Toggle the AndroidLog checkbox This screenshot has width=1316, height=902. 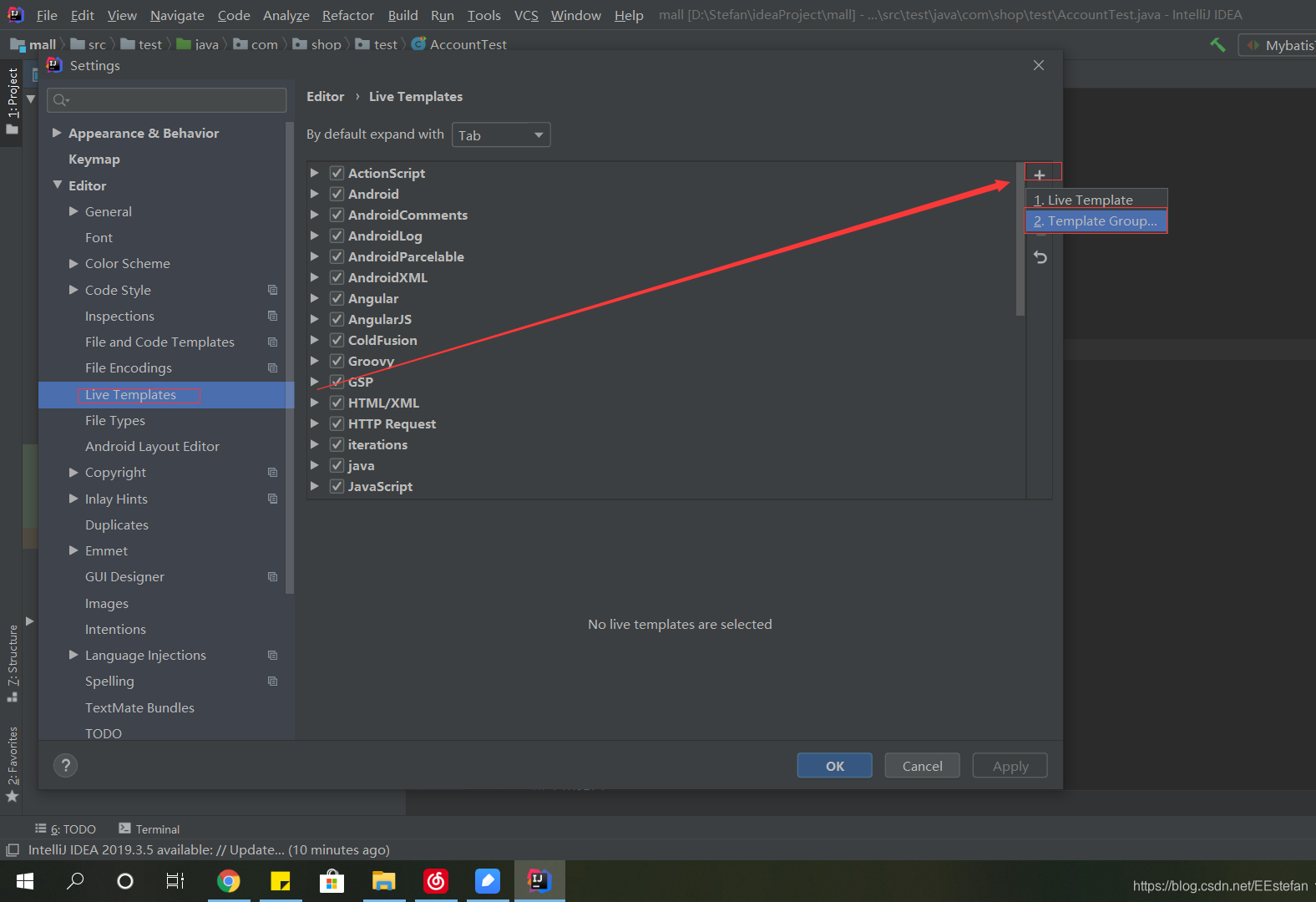[337, 236]
